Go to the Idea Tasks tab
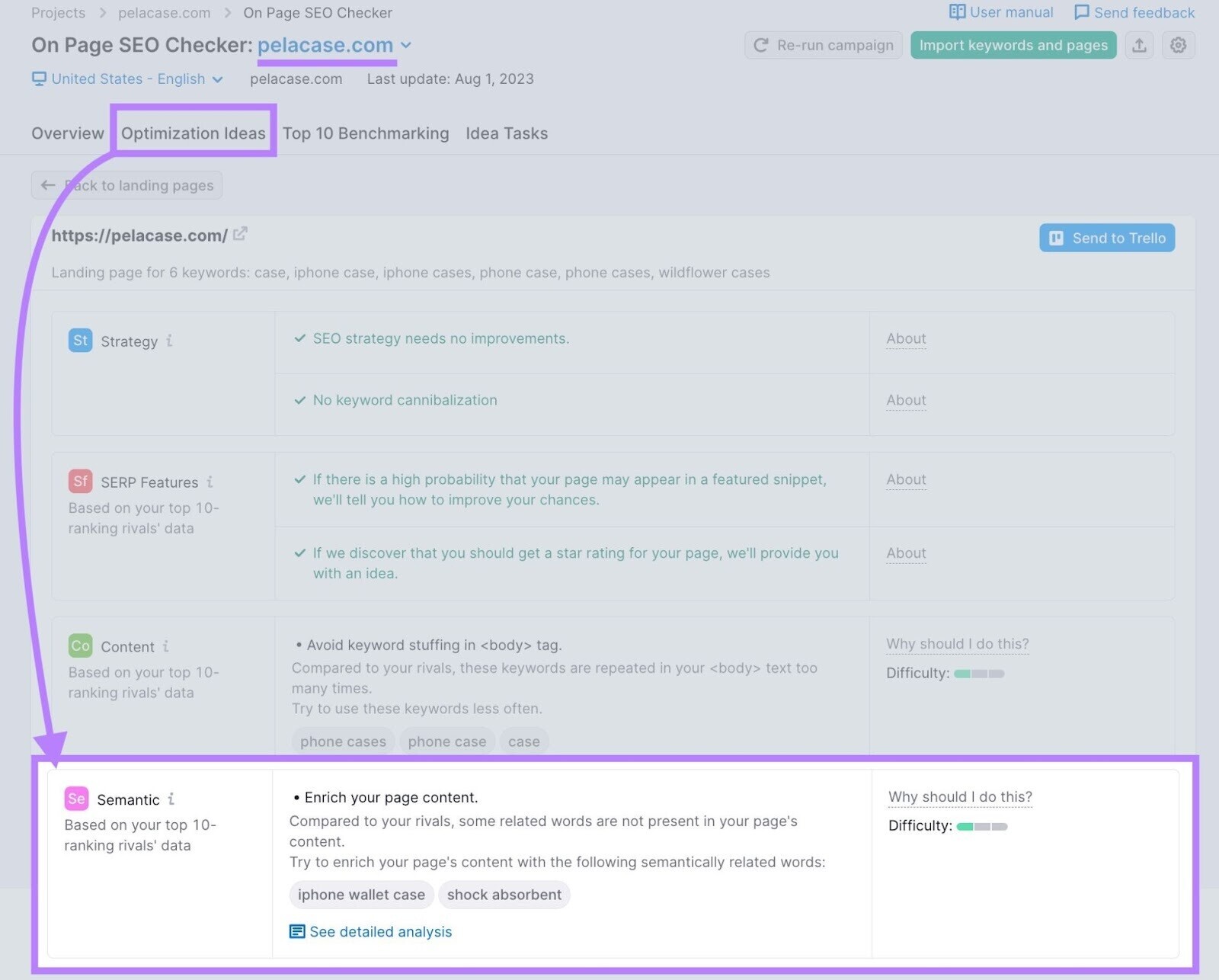 click(507, 133)
